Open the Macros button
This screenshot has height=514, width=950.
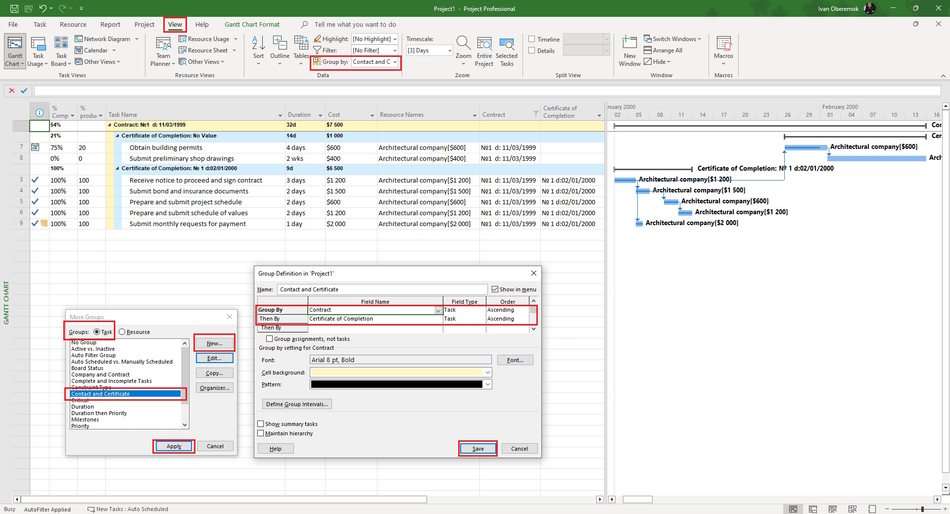click(x=723, y=50)
